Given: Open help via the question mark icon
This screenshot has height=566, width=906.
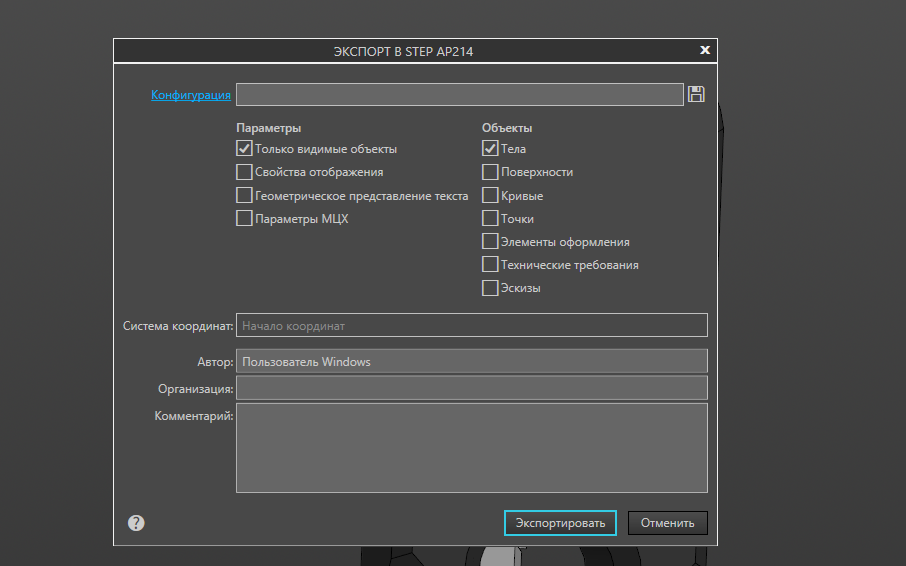Looking at the screenshot, I should pyautogui.click(x=137, y=523).
